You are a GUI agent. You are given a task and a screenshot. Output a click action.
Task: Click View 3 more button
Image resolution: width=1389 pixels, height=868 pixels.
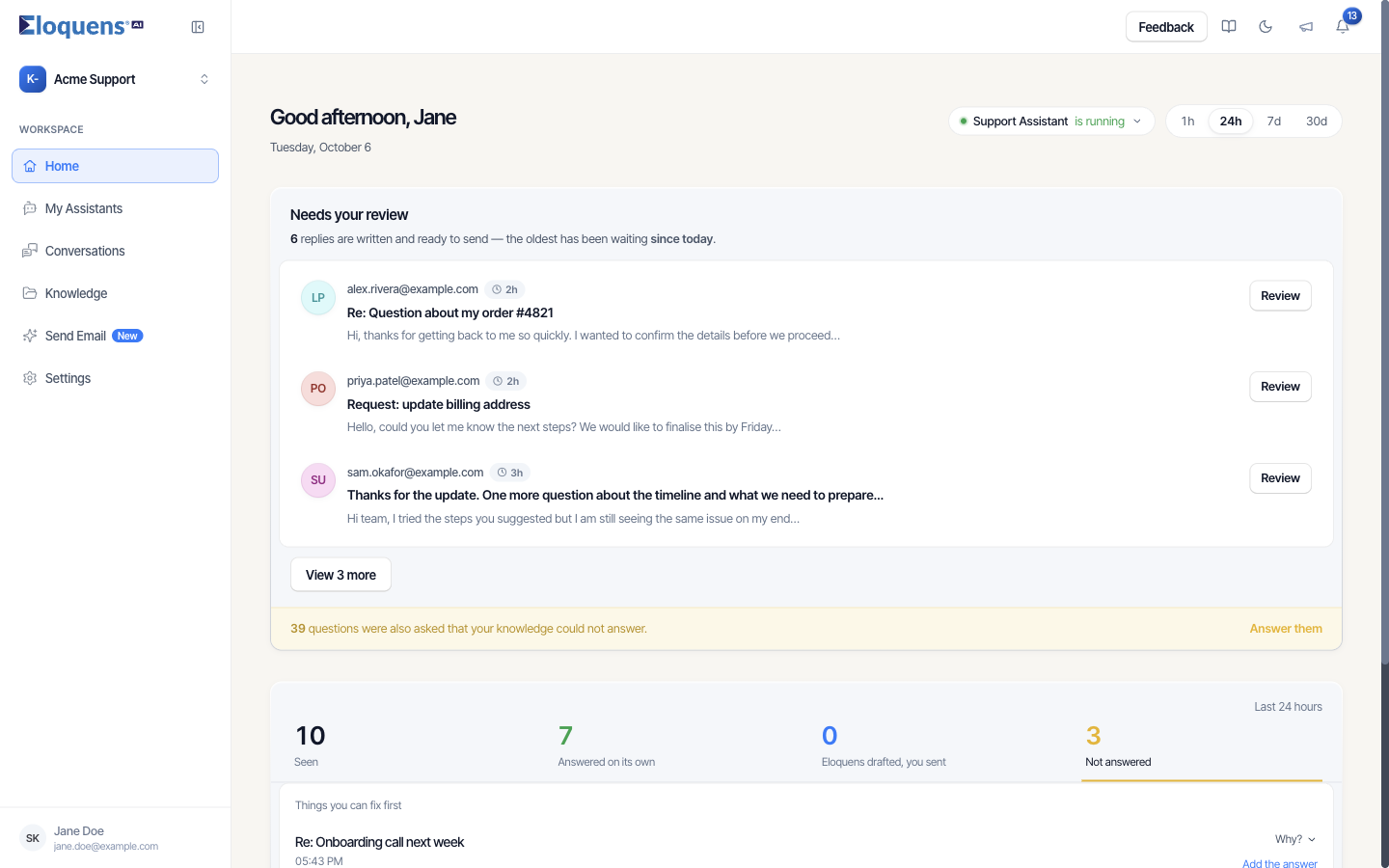pyautogui.click(x=340, y=575)
